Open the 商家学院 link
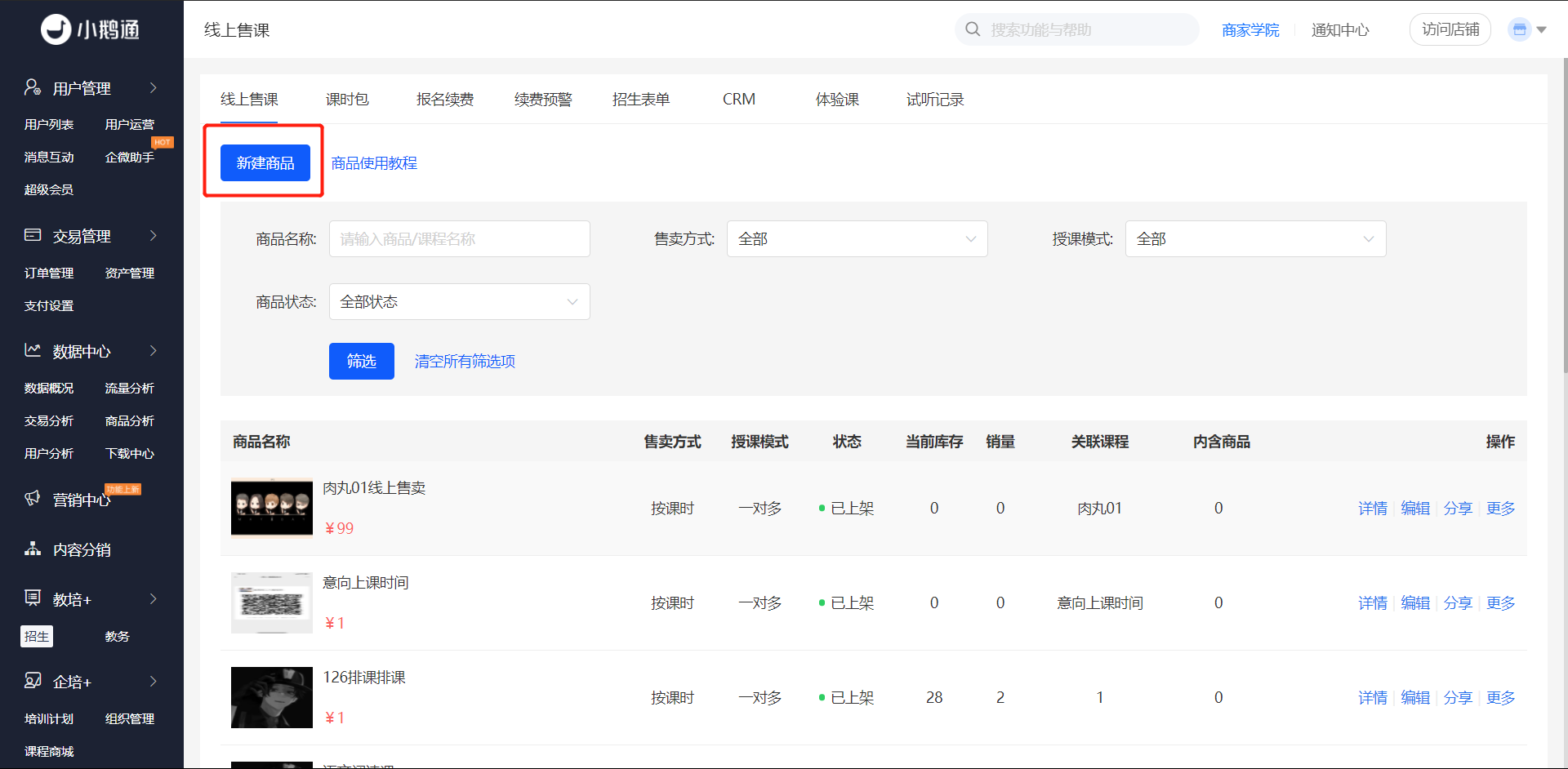This screenshot has width=1568, height=769. click(x=1250, y=29)
